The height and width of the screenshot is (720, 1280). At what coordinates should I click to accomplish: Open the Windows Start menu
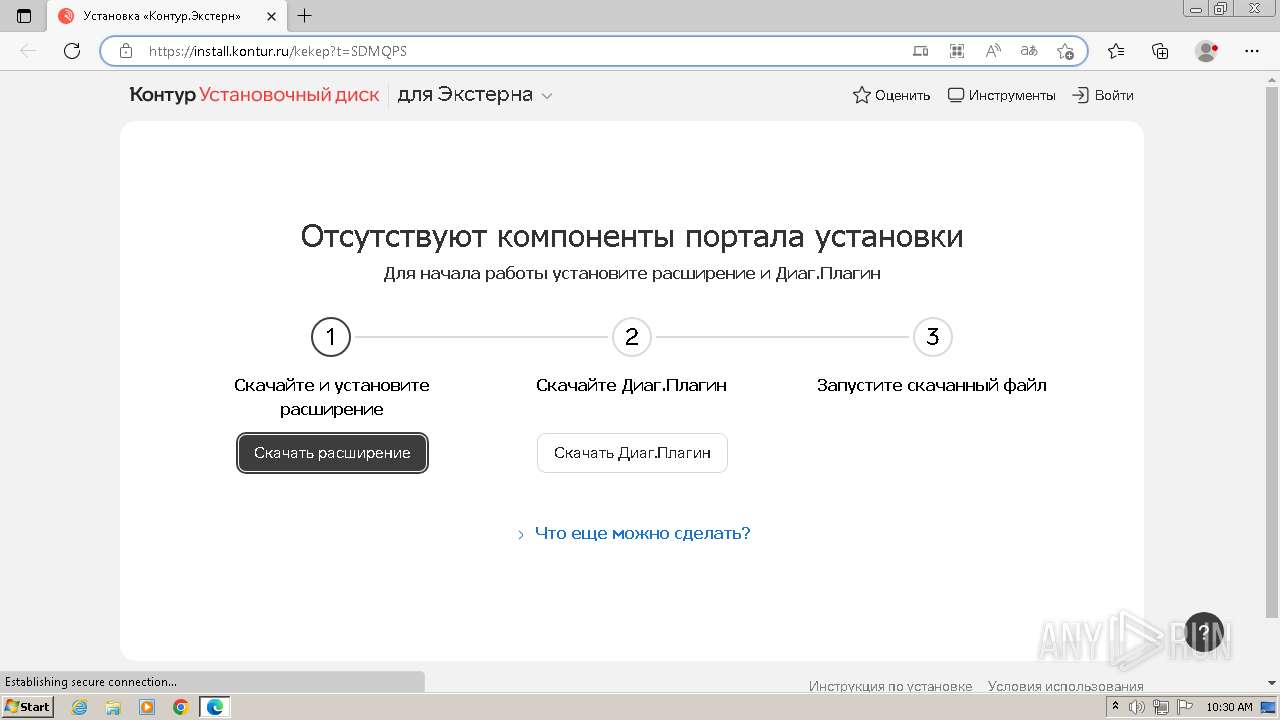pos(27,707)
